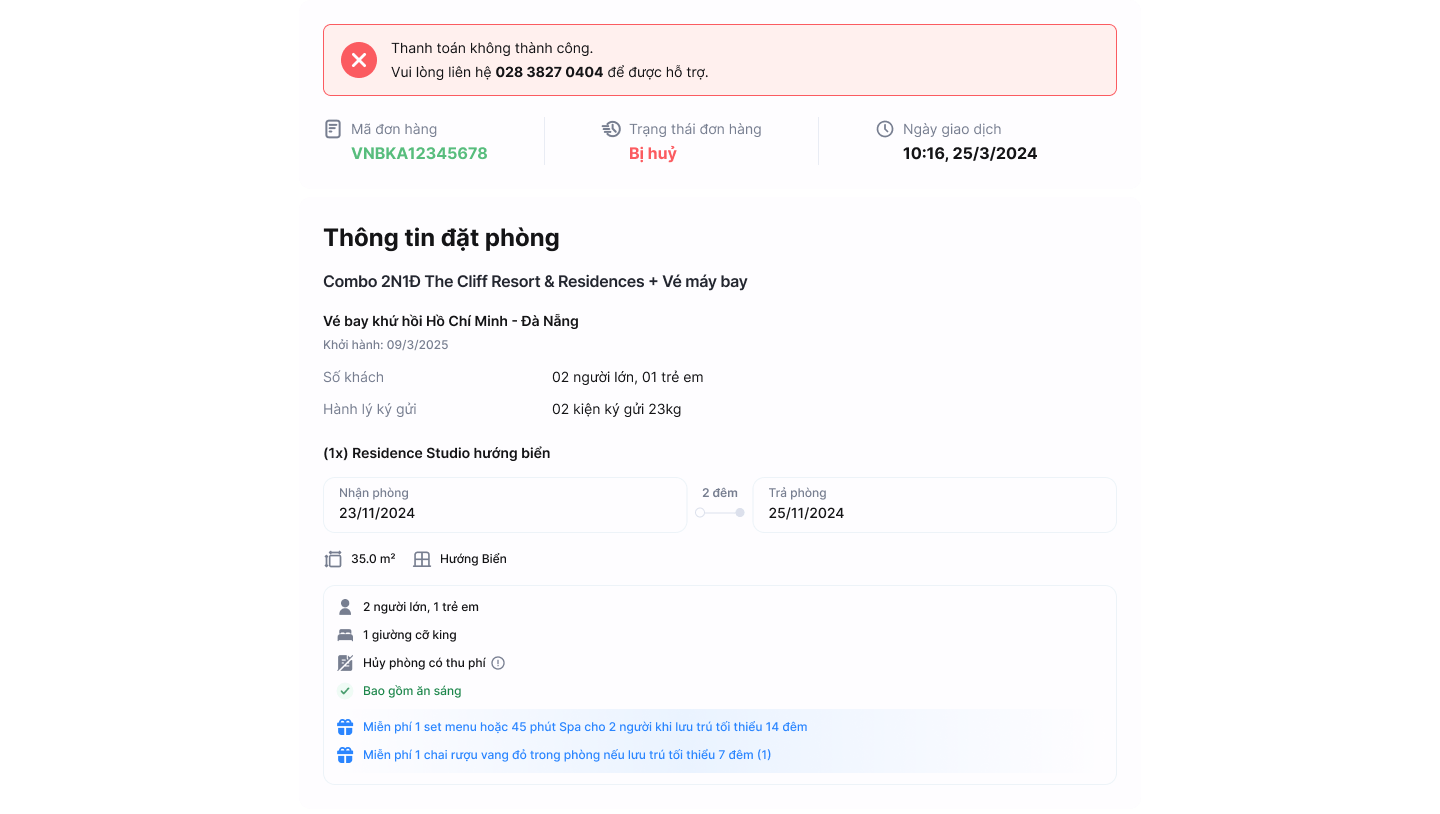
Task: Select the check-out date field 25/11/2024
Action: tap(934, 504)
